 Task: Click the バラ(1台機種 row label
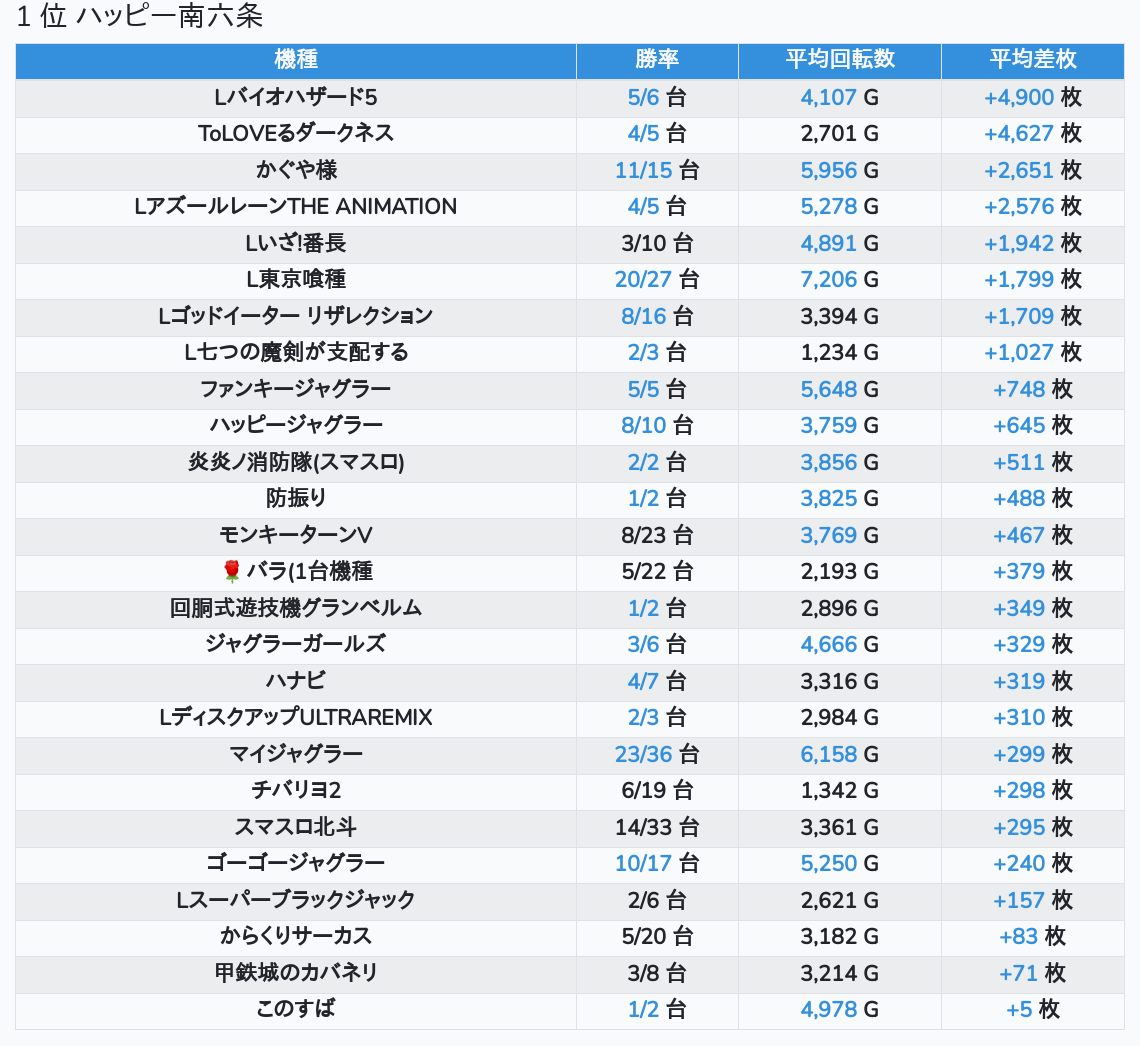310,571
